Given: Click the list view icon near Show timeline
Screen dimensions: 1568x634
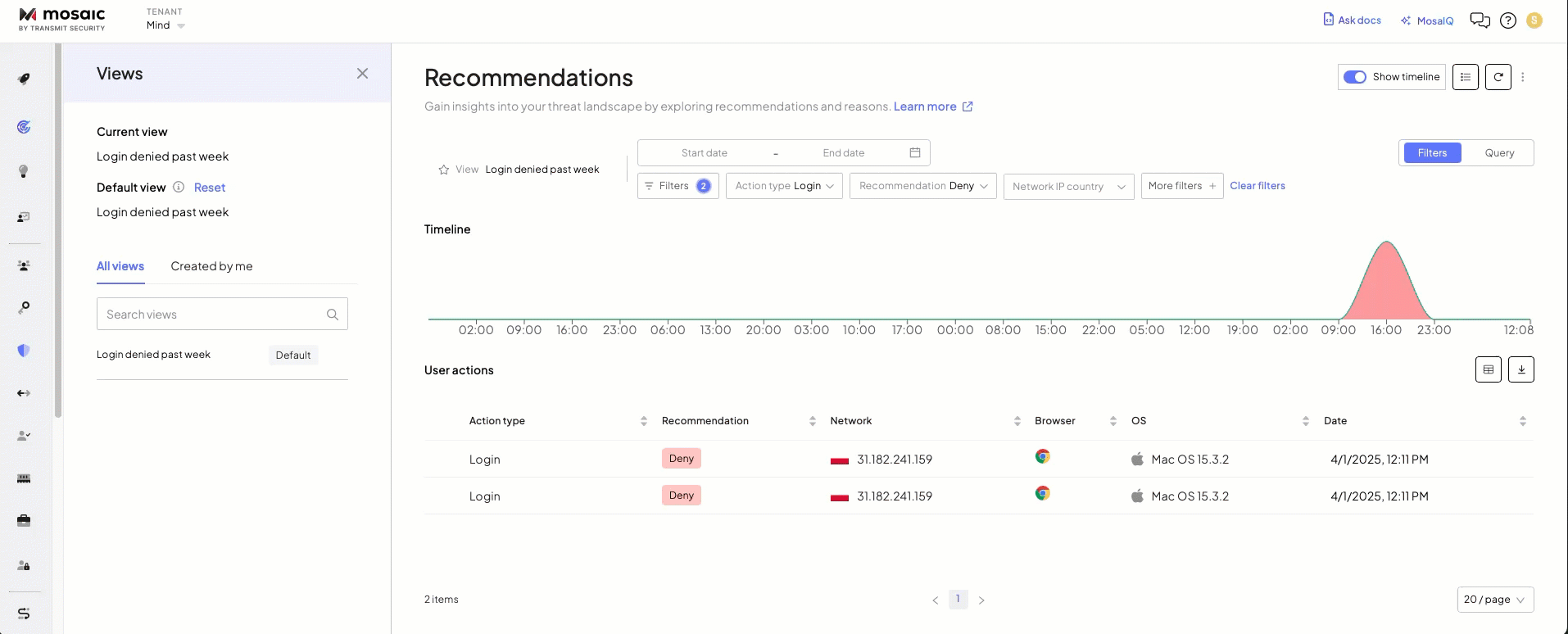Looking at the screenshot, I should coord(1465,77).
